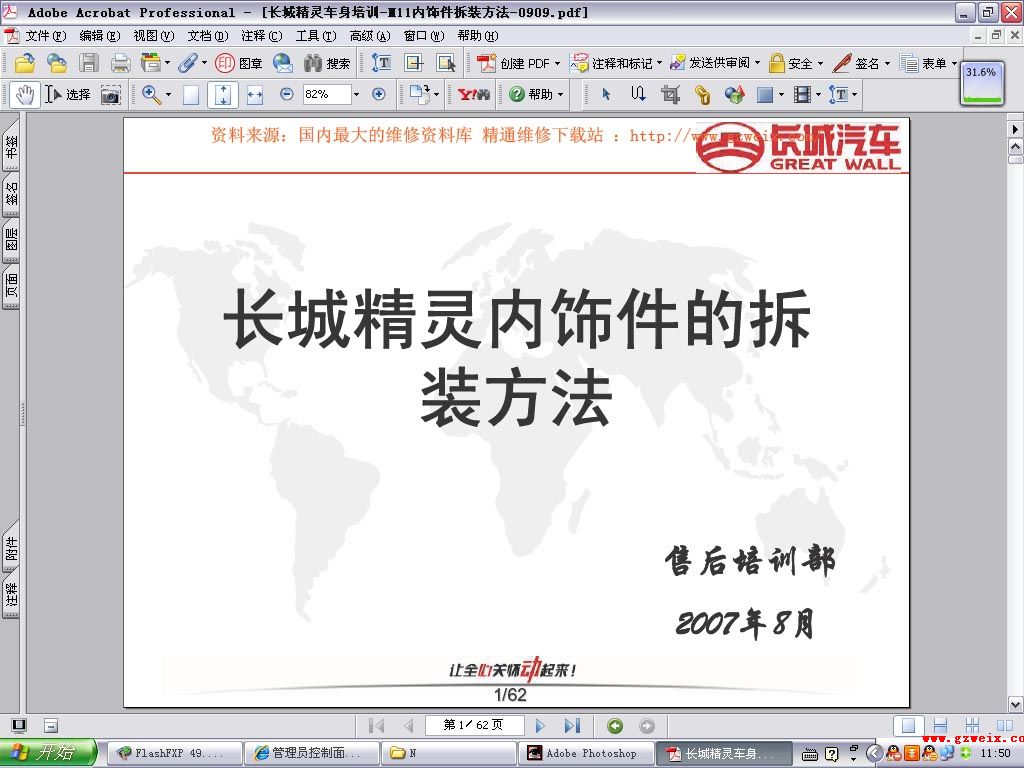Image resolution: width=1024 pixels, height=768 pixels.
Task: Click the Actual Size page icon
Action: [x=191, y=95]
